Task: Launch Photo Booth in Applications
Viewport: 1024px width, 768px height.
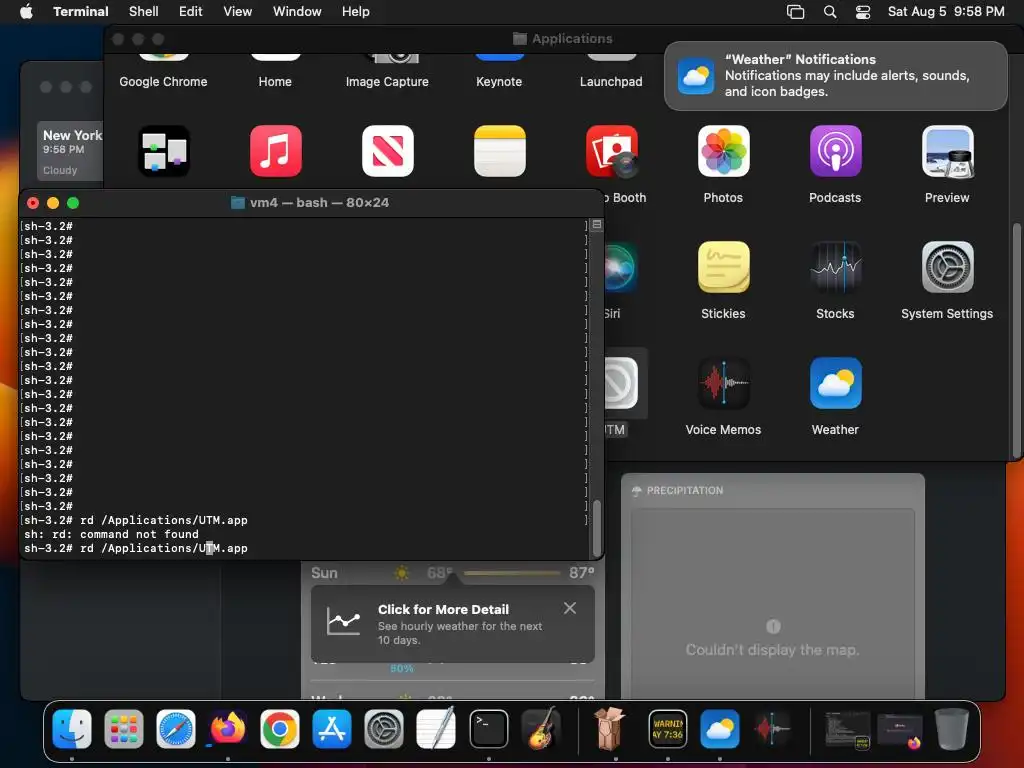Action: (x=612, y=151)
